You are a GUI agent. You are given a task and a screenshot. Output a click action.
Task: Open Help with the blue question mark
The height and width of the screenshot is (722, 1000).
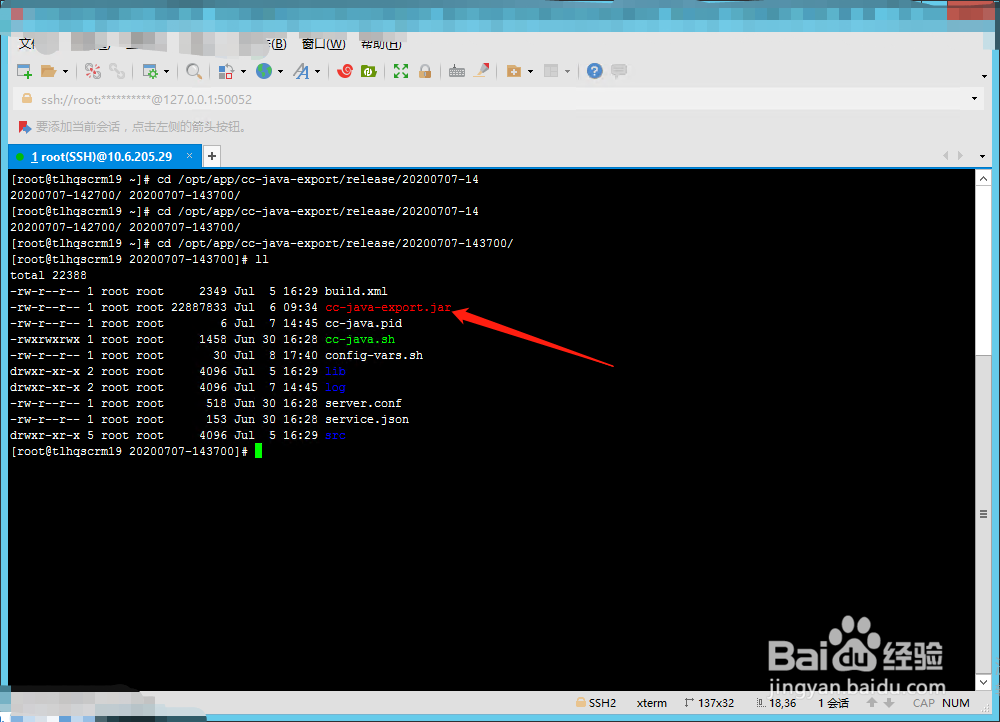(594, 71)
